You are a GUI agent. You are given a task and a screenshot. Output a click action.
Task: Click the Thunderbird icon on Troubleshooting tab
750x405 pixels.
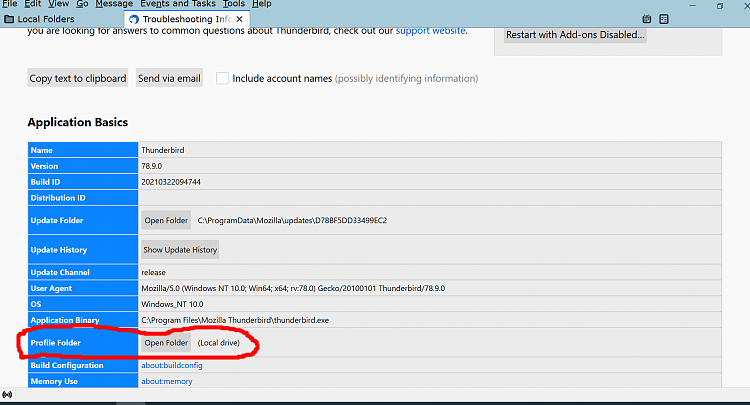pyautogui.click(x=134, y=19)
